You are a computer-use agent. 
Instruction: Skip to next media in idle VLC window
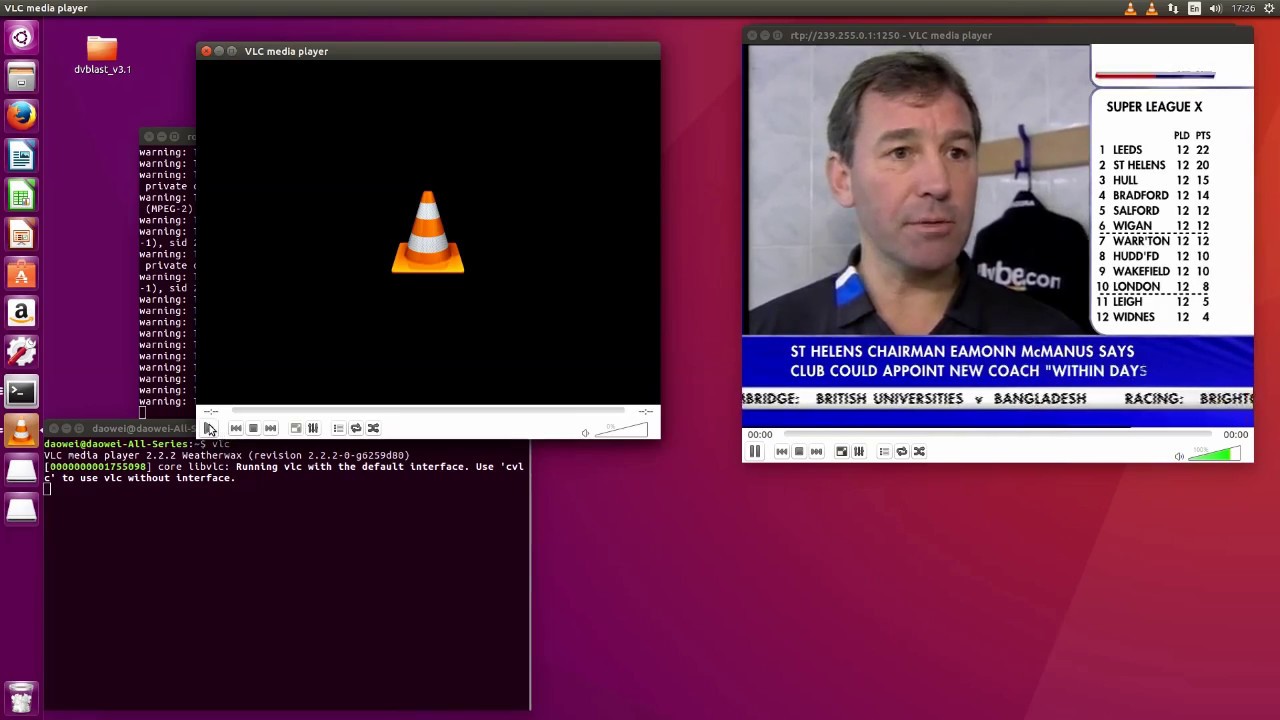coord(270,428)
